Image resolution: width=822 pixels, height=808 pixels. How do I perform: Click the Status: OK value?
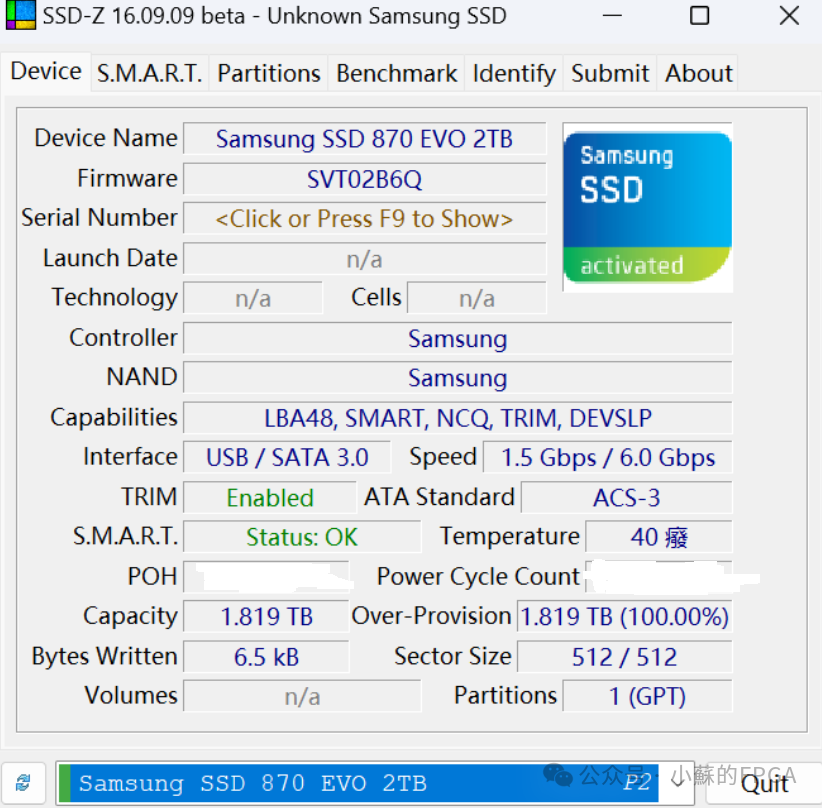click(302, 537)
